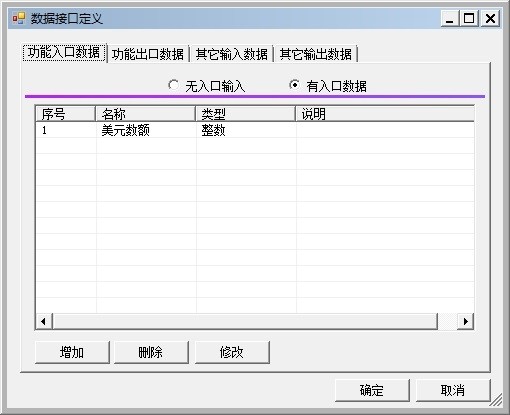Switch to the 功能入口数据 tab
Image resolution: width=510 pixels, height=415 pixels.
64,53
